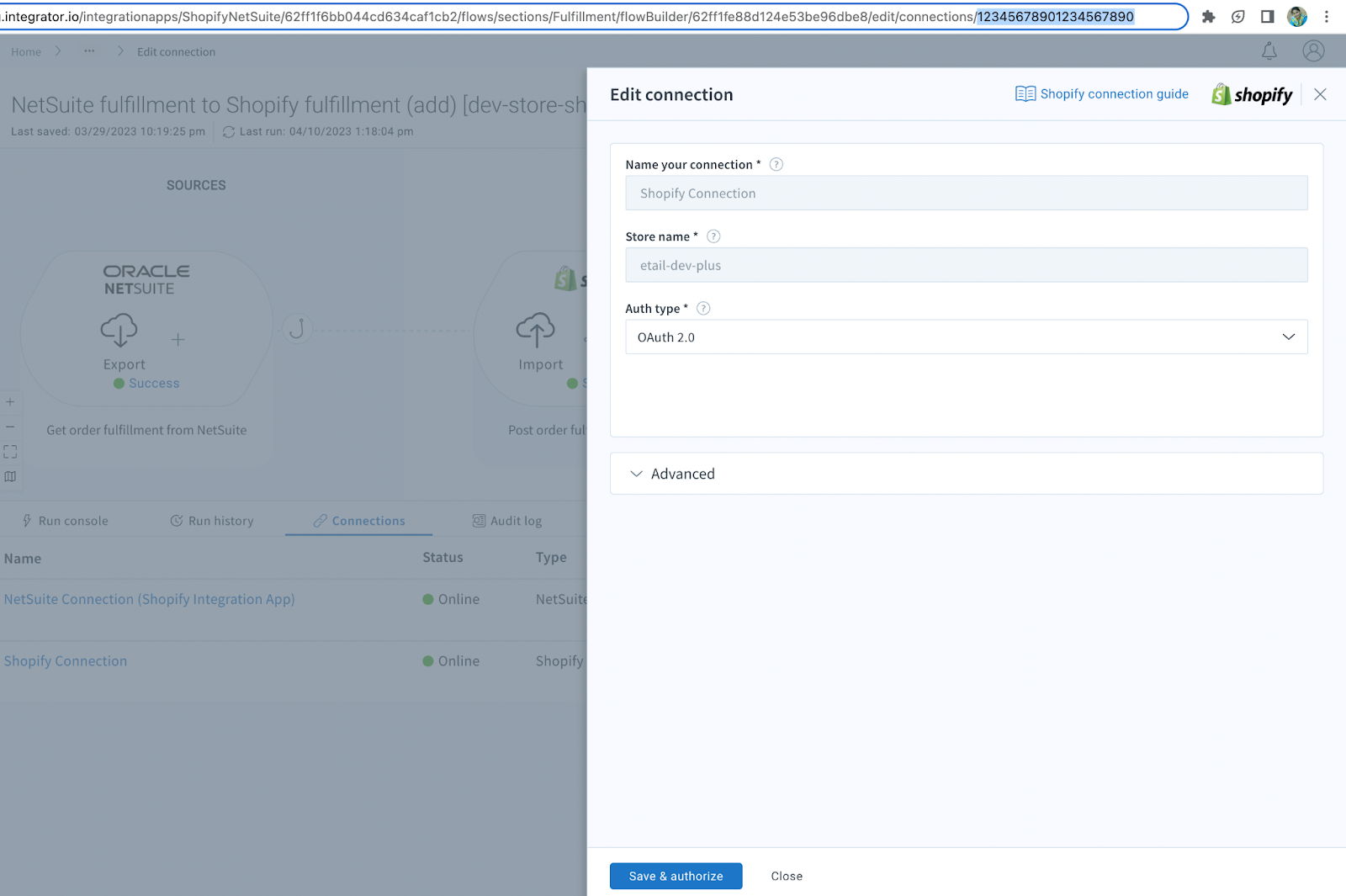The height and width of the screenshot is (896, 1346).
Task: Fit flow canvas to view
Action: 10,453
